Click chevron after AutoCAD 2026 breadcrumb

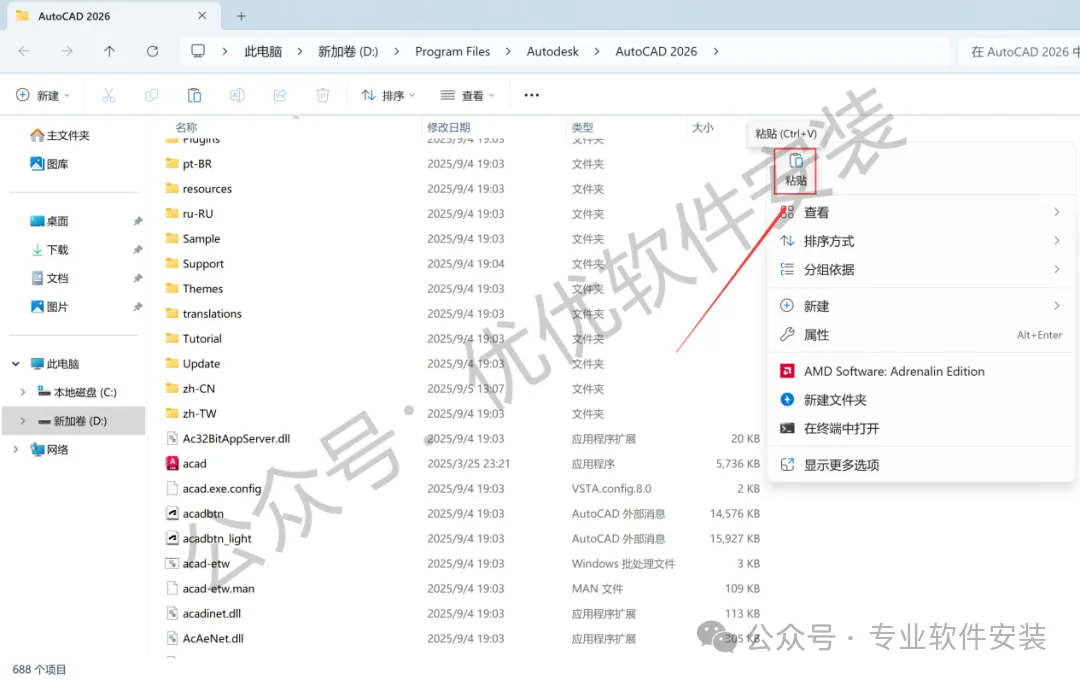[716, 51]
